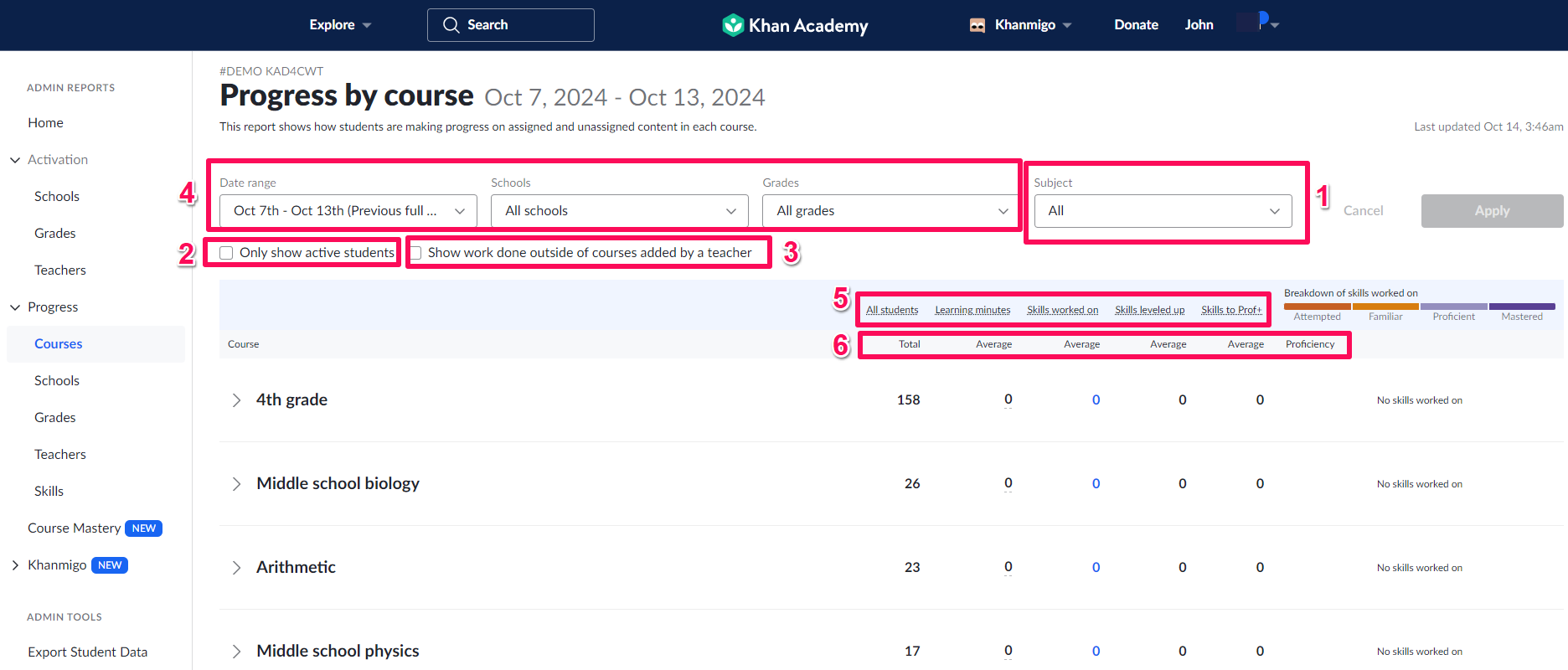The width and height of the screenshot is (1568, 670).
Task: Expand the Middle school physics row
Action: coord(236,652)
